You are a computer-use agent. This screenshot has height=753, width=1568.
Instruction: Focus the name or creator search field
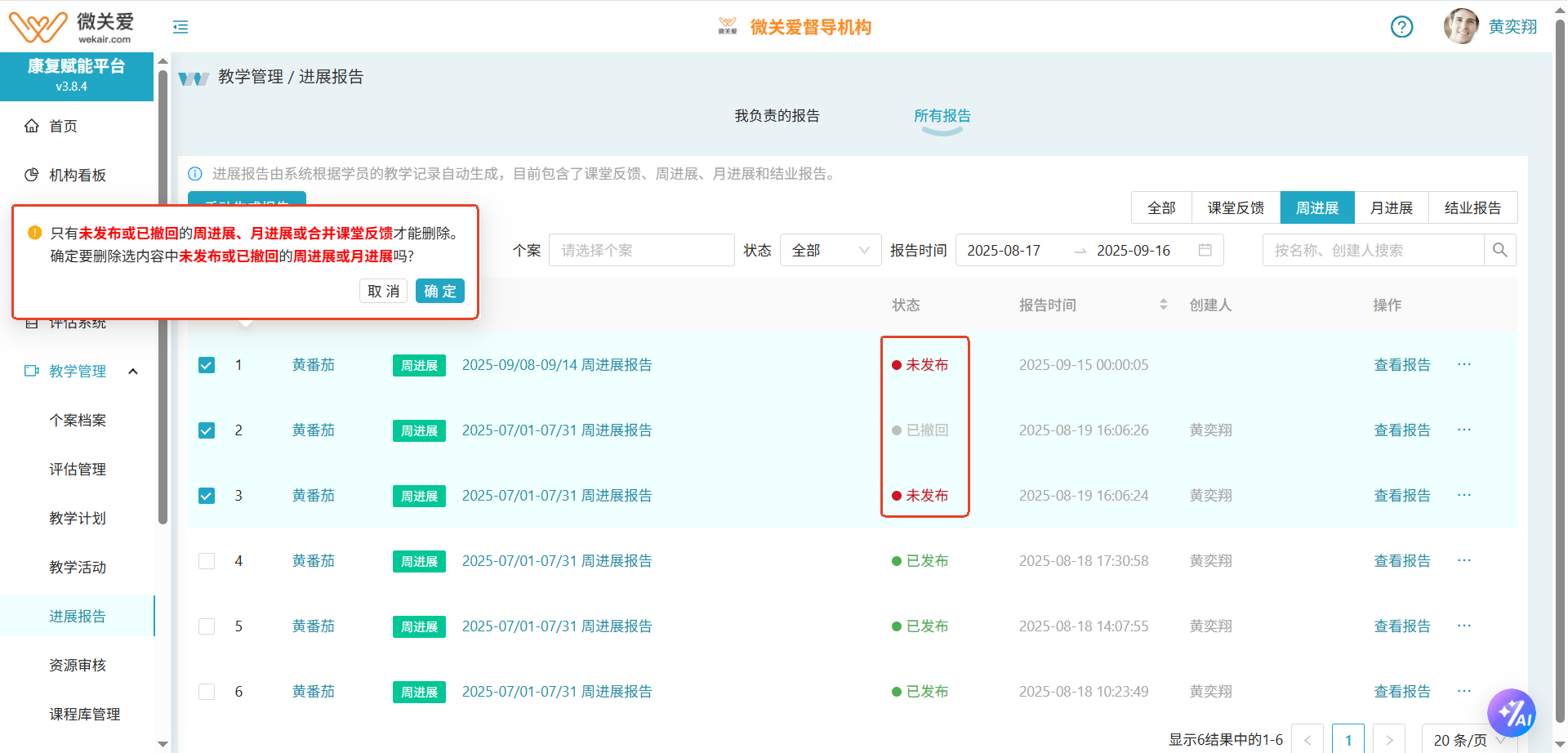coord(1372,250)
